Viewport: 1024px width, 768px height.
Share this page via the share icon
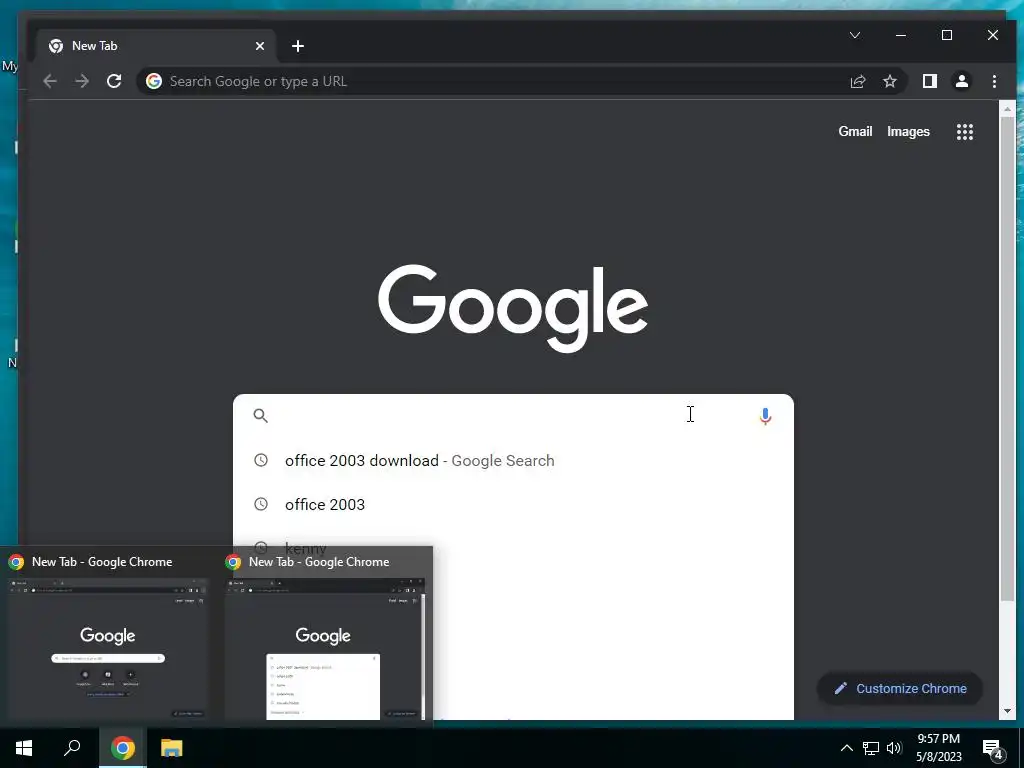(857, 81)
